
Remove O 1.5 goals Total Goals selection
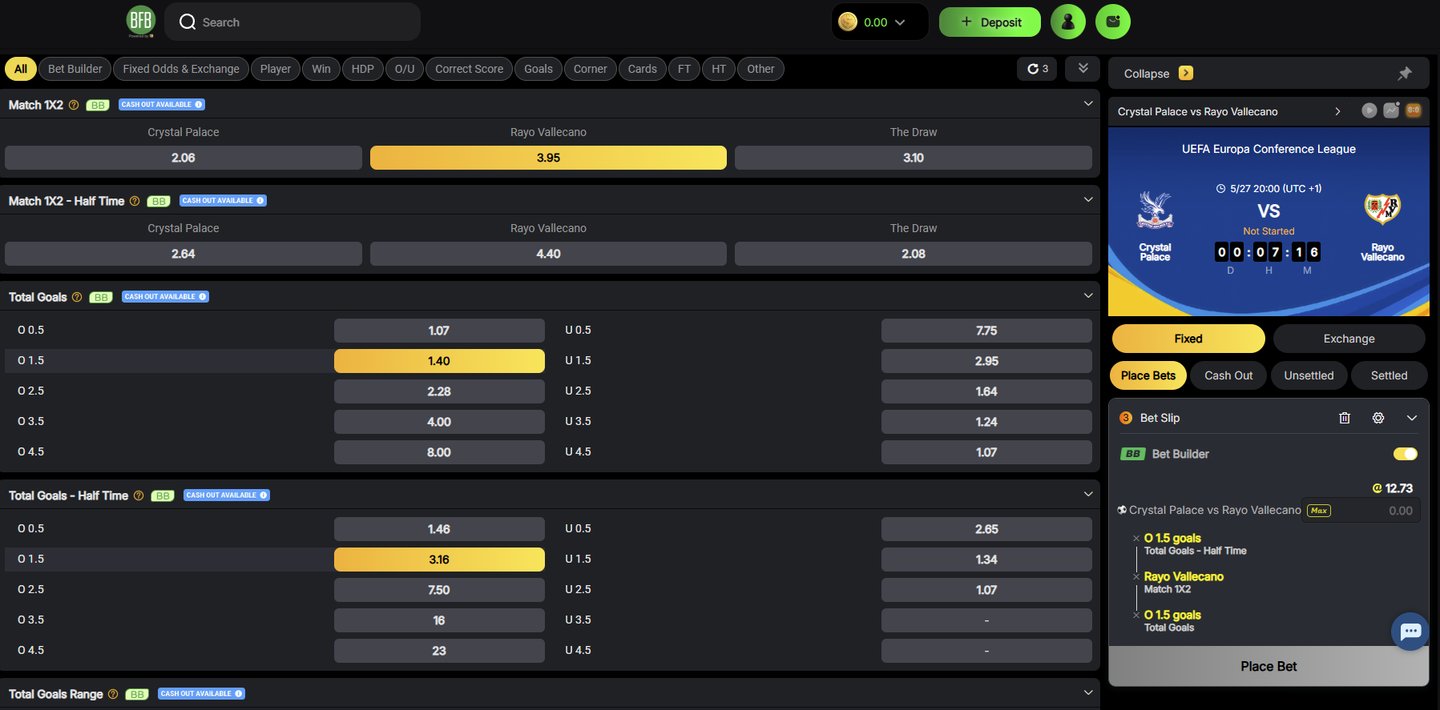[x=1136, y=616]
